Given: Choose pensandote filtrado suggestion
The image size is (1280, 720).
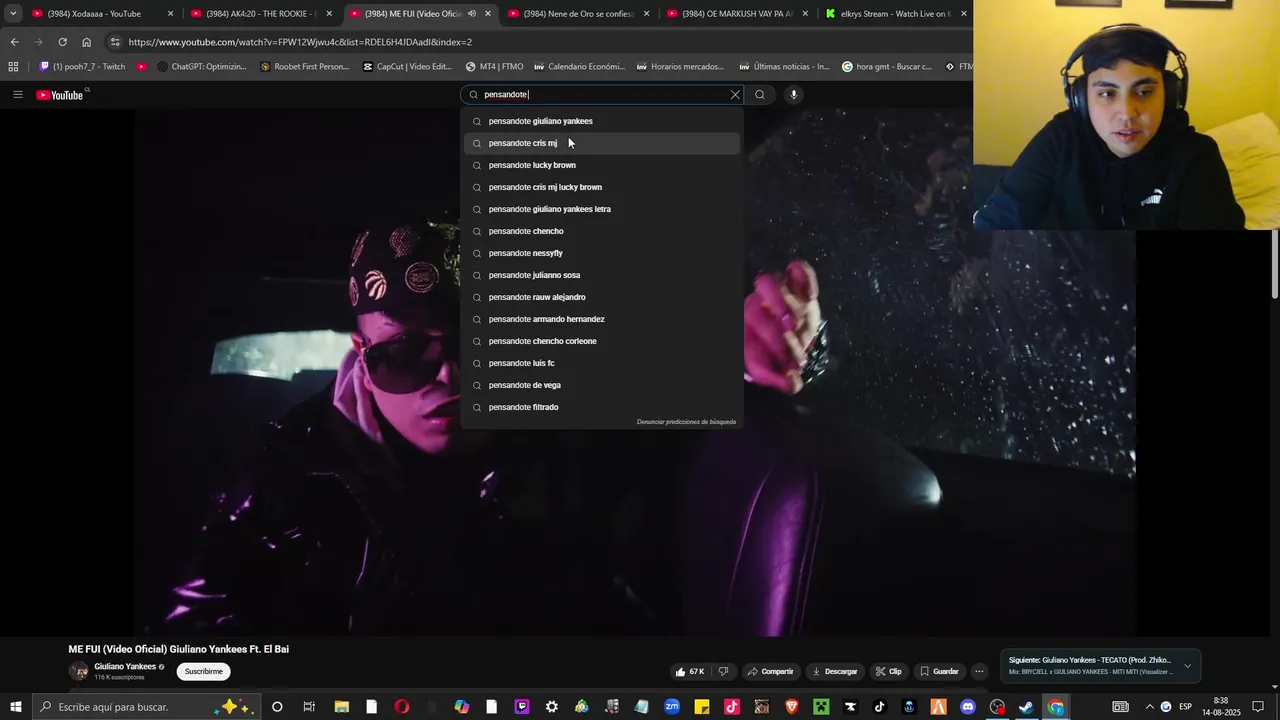Looking at the screenshot, I should 602,407.
